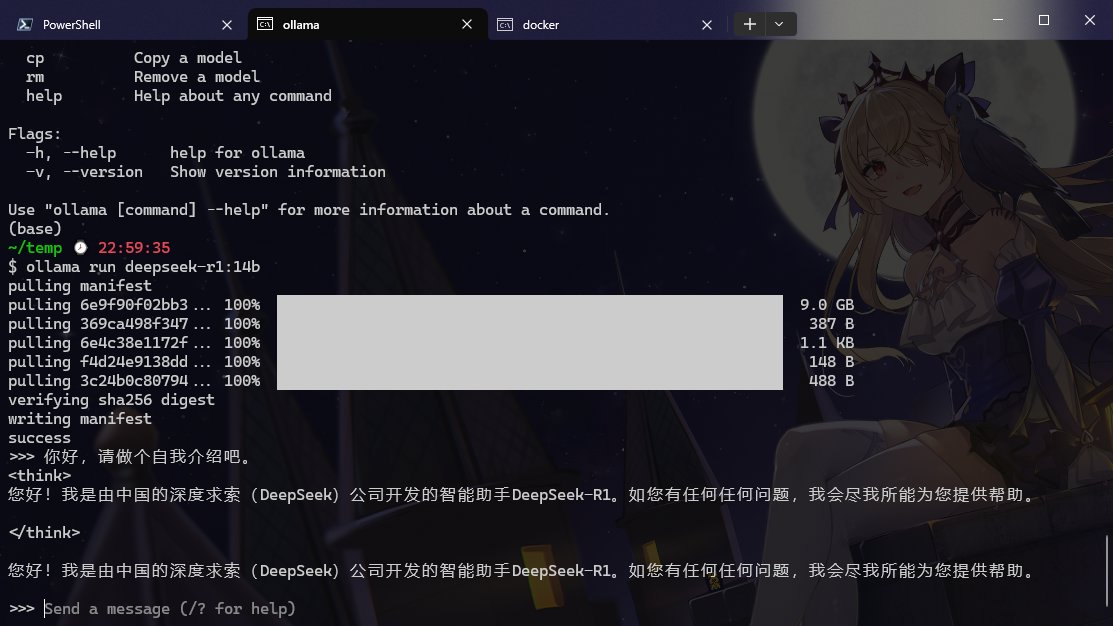This screenshot has height=626, width=1113.
Task: Click the '-v, --version' flag text
Action: pos(84,172)
